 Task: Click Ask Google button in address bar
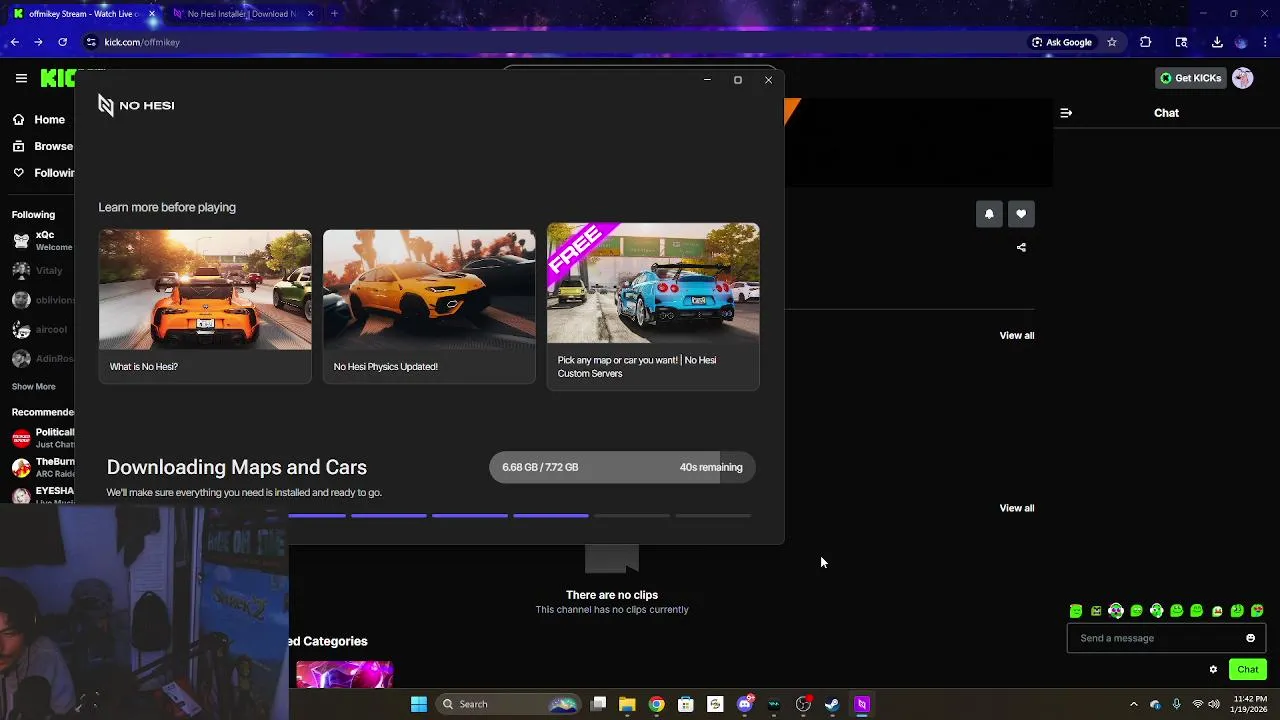click(x=1062, y=42)
